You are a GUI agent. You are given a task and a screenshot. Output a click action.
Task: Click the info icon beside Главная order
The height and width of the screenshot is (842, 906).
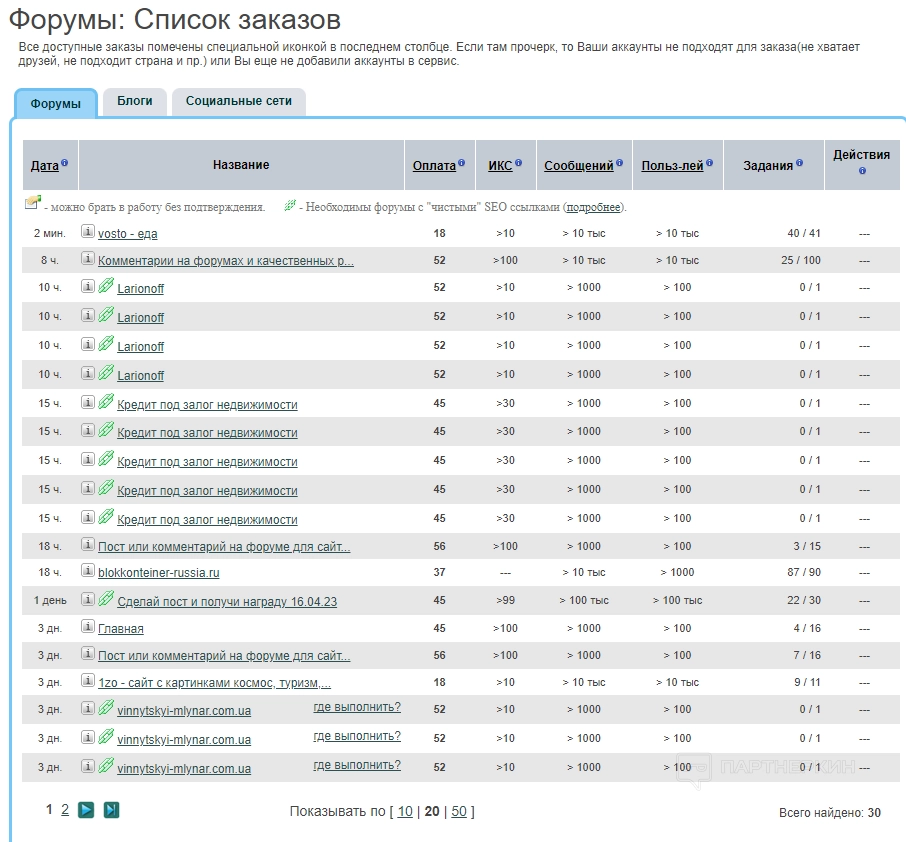click(88, 628)
